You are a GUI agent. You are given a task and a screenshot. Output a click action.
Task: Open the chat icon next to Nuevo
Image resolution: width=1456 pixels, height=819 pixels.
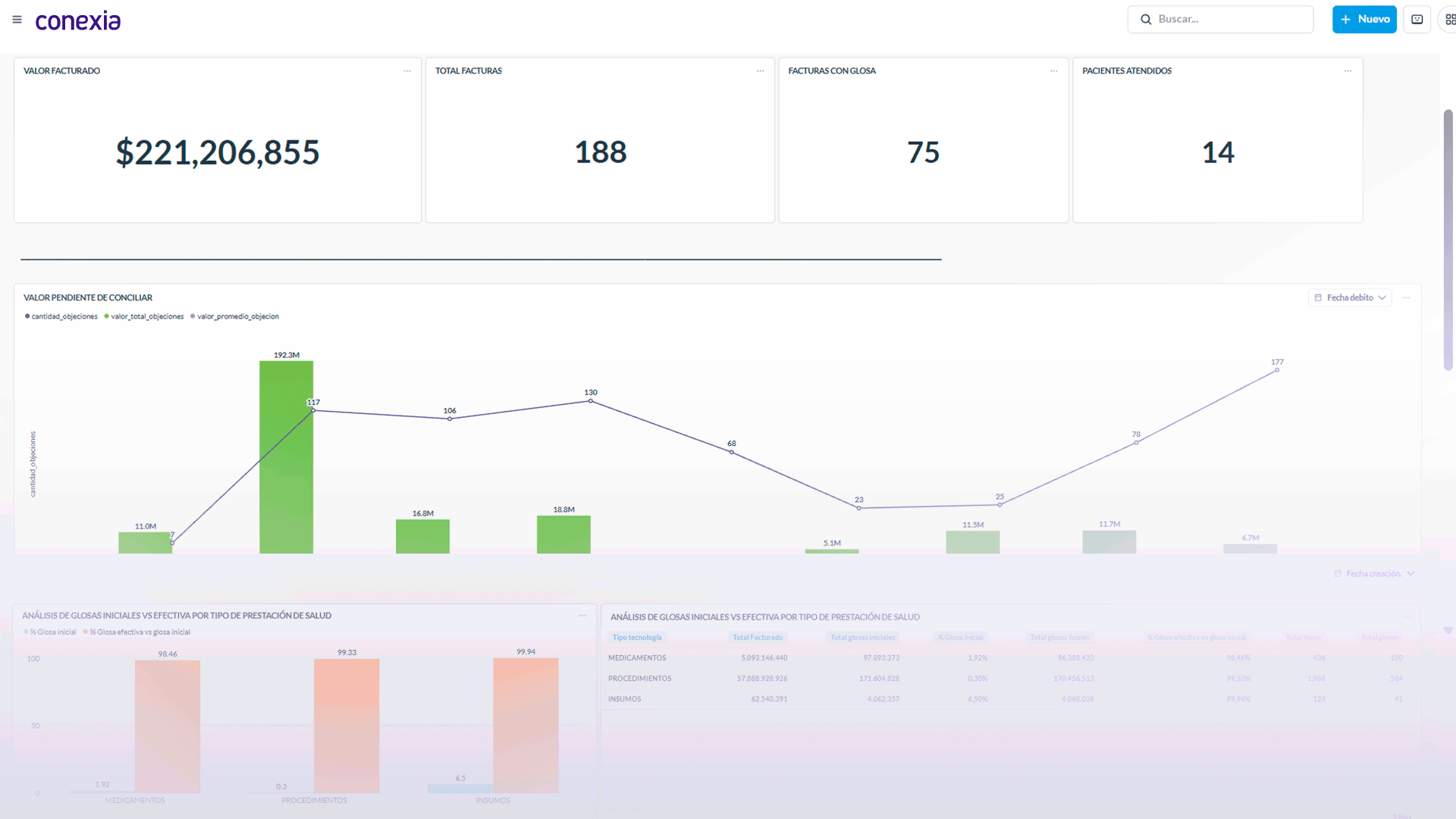pyautogui.click(x=1417, y=20)
